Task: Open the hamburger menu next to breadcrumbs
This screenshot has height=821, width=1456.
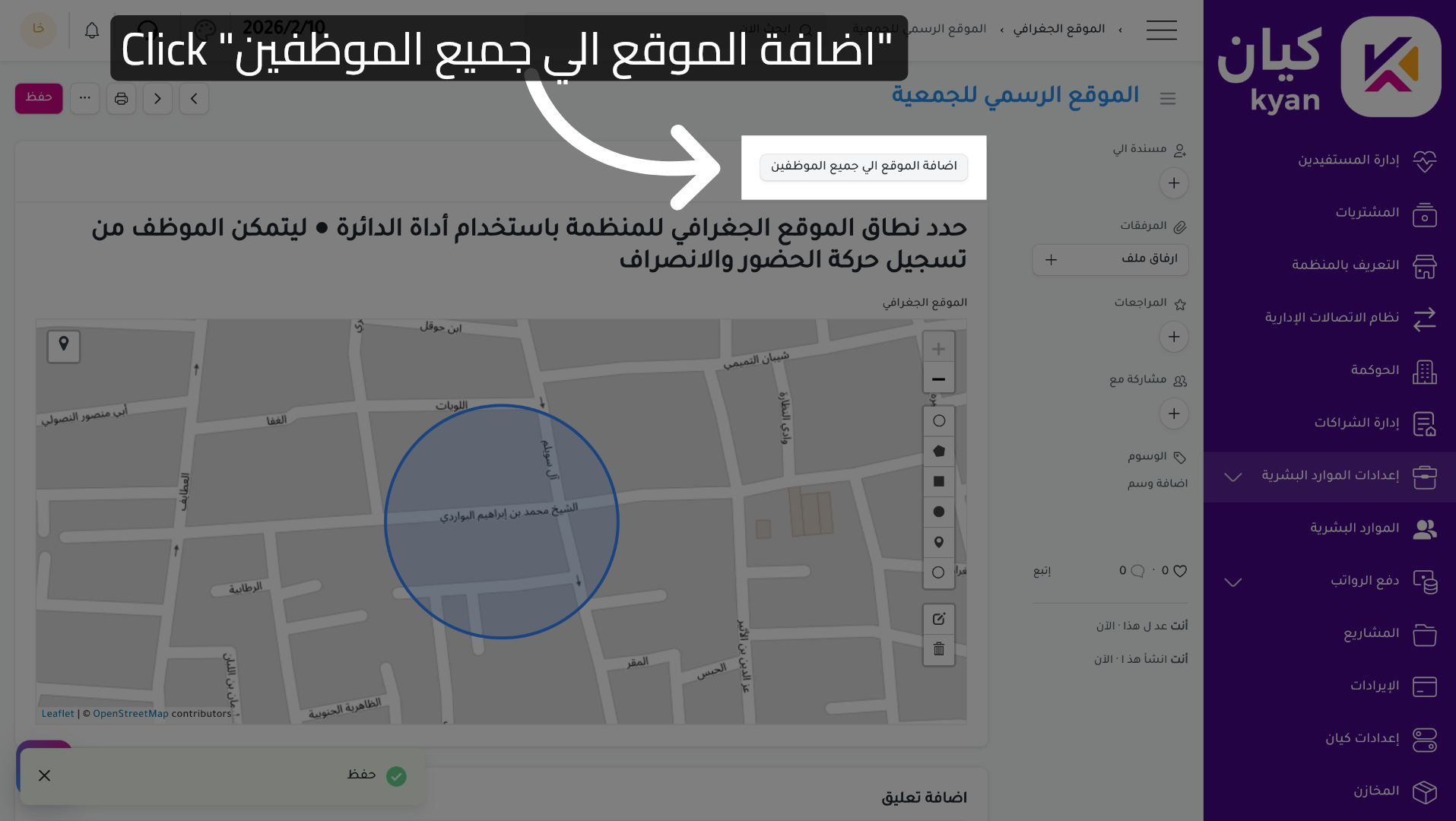Action: (x=1161, y=30)
